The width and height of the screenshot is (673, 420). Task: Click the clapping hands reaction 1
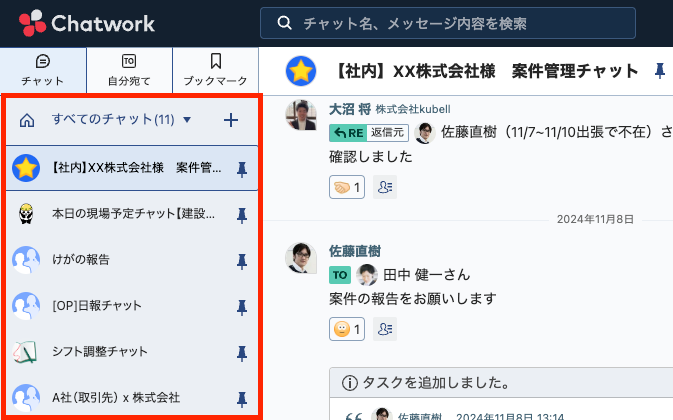347,187
